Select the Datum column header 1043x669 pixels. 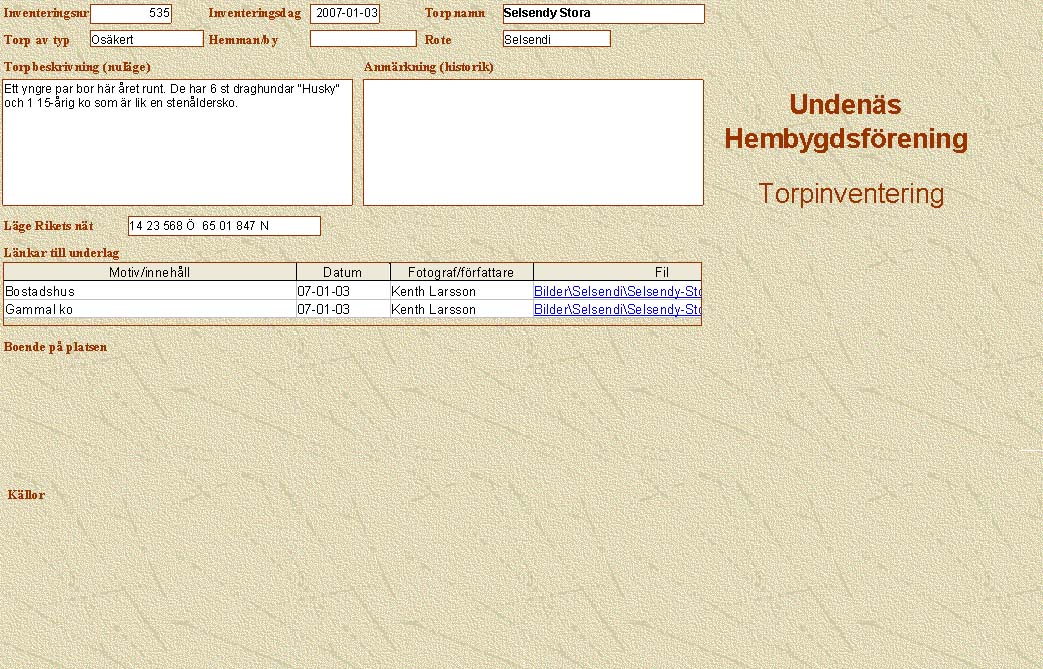pyautogui.click(x=343, y=272)
